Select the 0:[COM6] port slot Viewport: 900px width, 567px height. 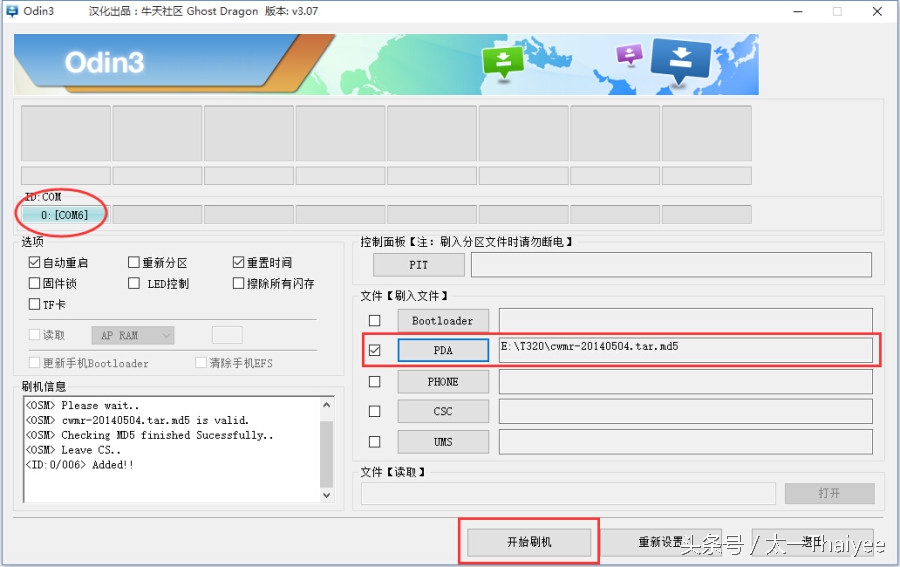click(x=65, y=215)
